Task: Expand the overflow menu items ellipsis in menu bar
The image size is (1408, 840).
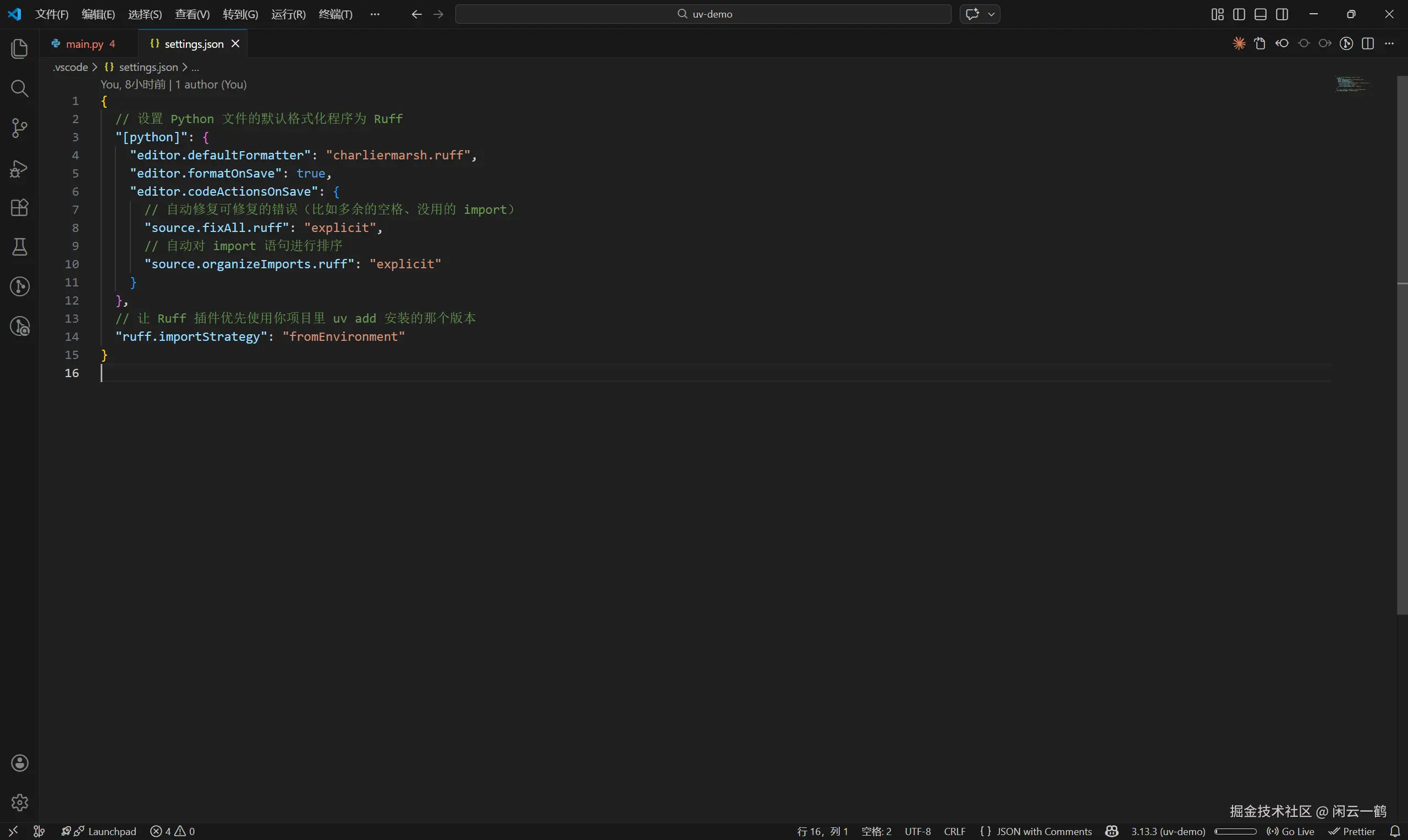Action: click(374, 14)
